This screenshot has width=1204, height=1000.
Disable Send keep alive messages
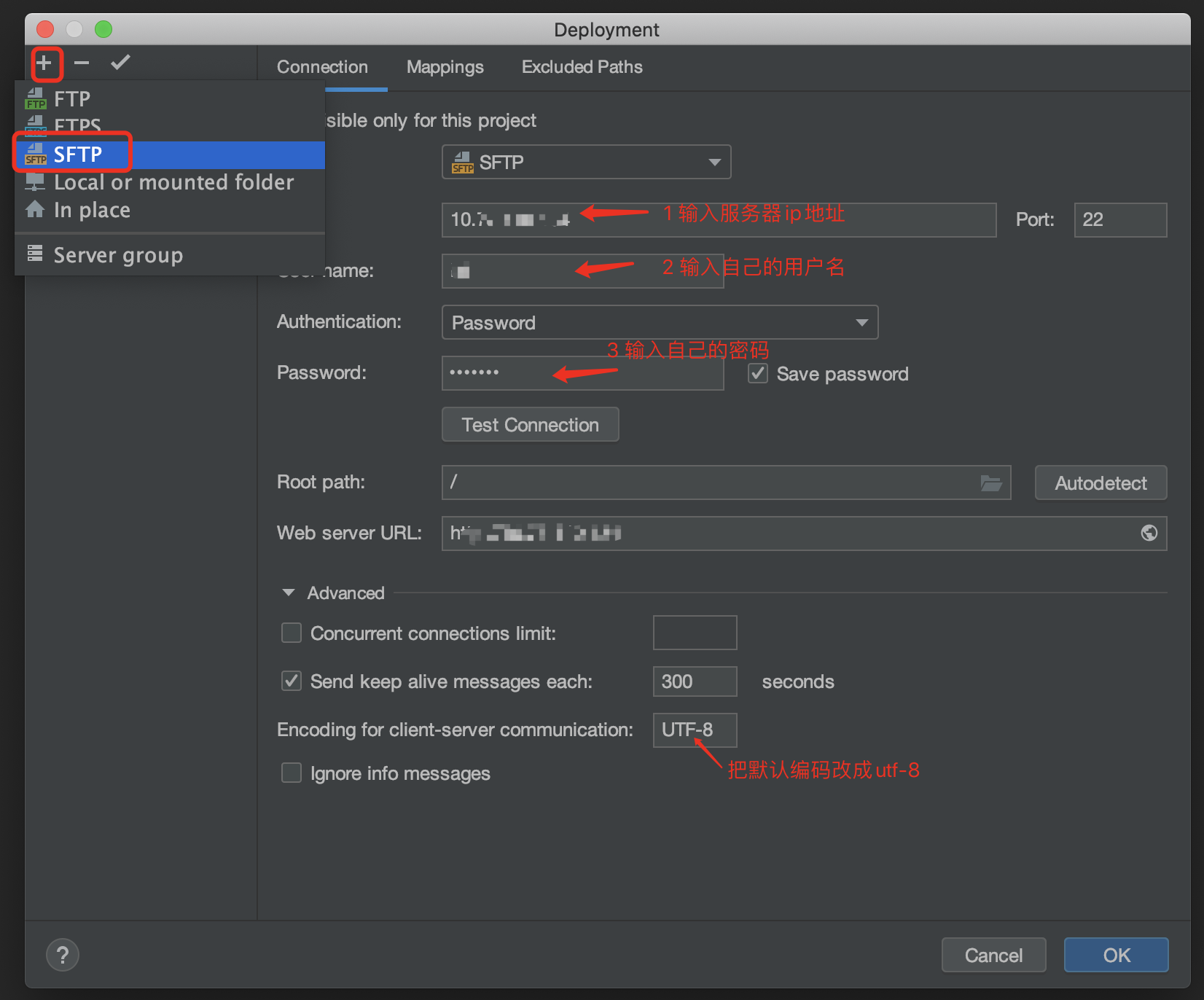(x=291, y=681)
